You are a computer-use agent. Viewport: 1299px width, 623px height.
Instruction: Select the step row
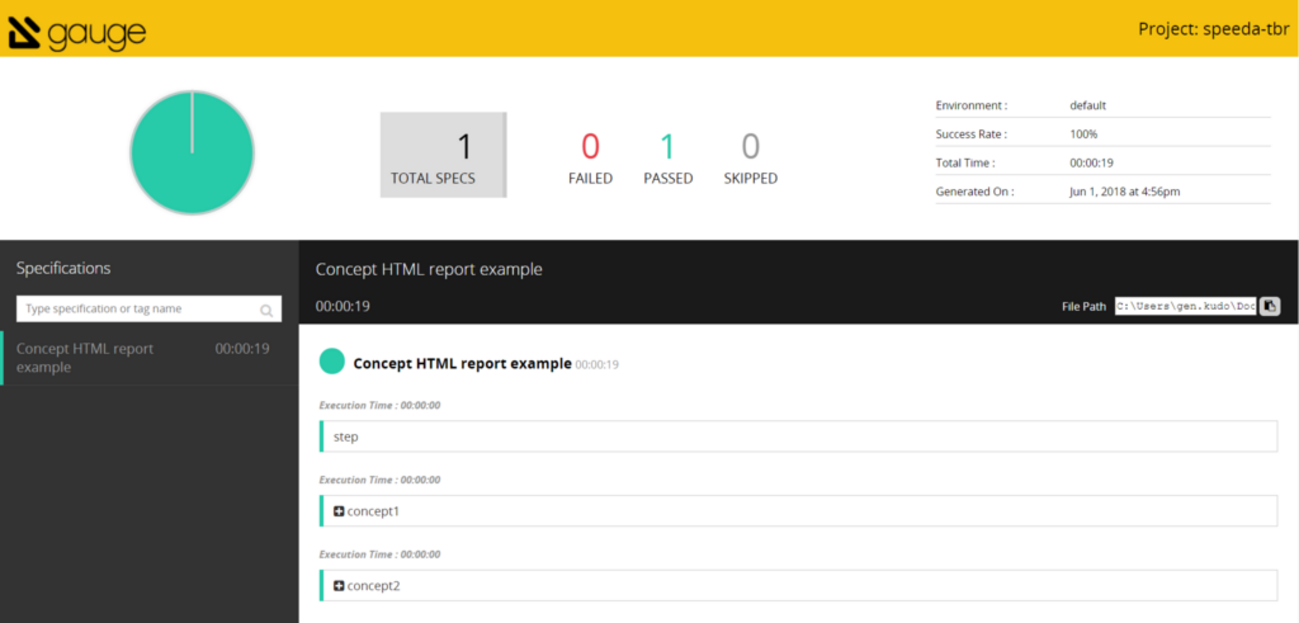[x=798, y=437]
